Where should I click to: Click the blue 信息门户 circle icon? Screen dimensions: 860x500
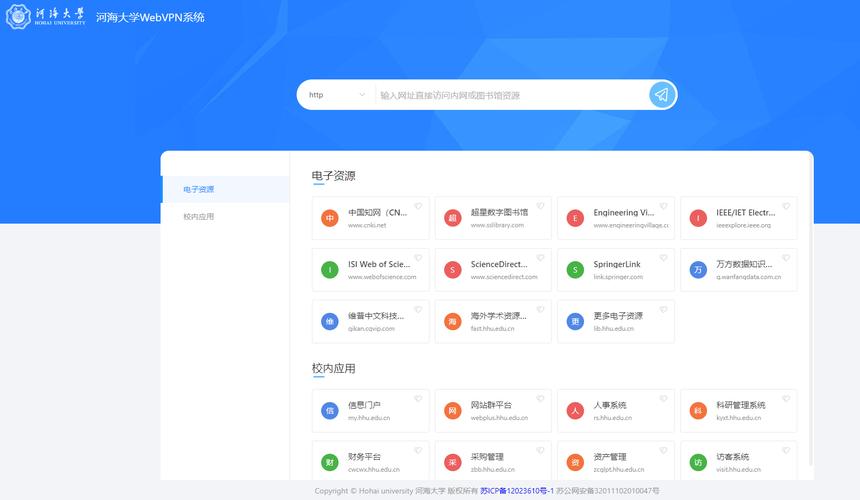[x=330, y=410]
